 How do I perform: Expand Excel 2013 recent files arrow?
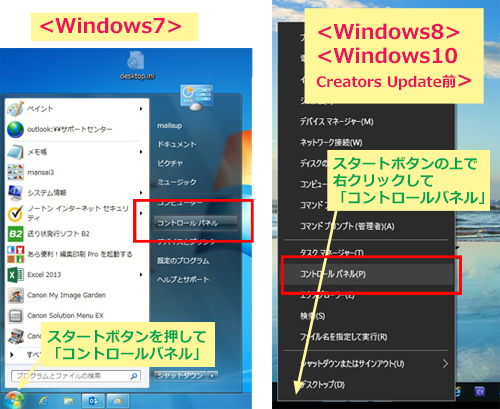[x=141, y=275]
